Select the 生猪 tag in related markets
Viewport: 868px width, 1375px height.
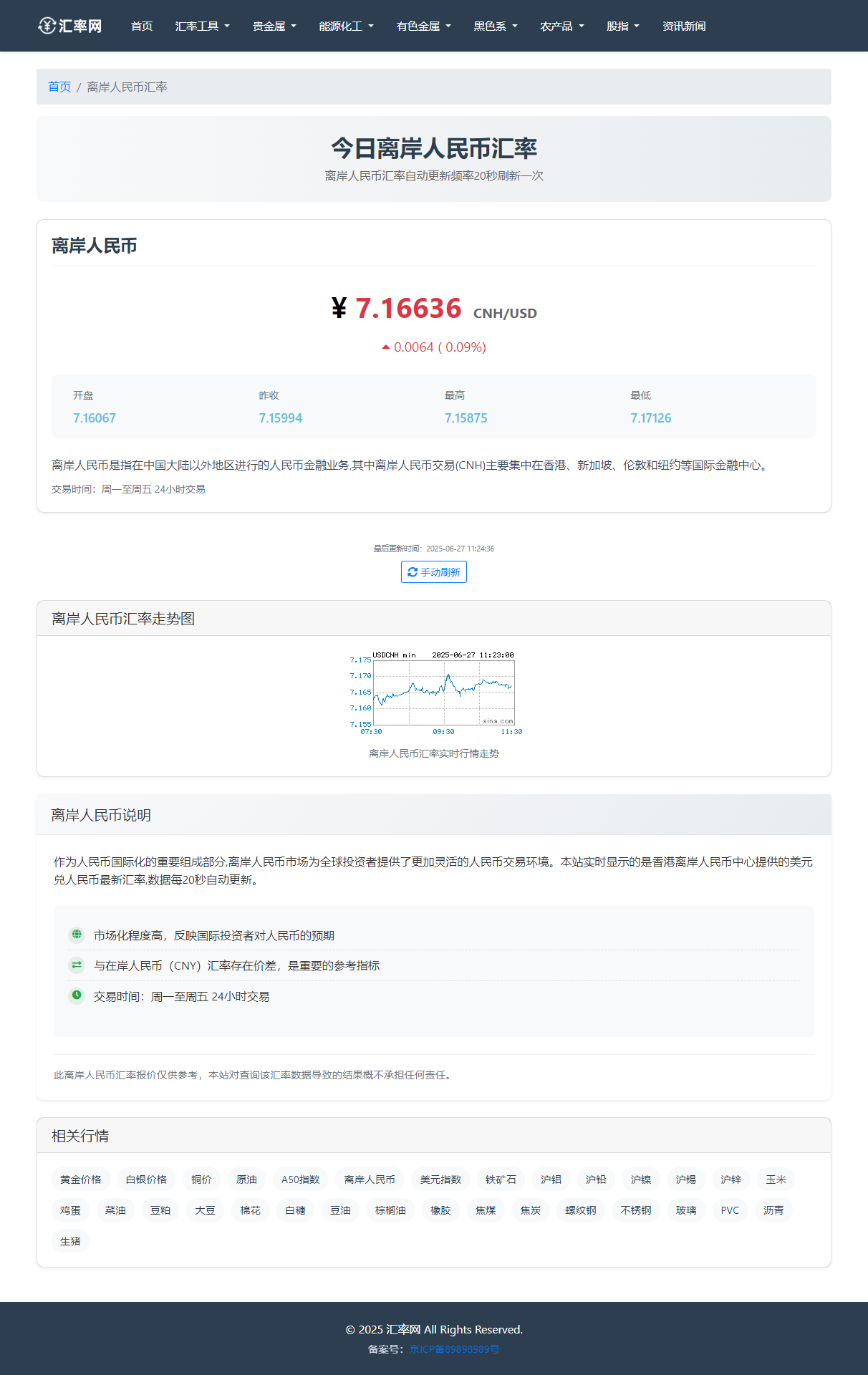(x=70, y=1241)
